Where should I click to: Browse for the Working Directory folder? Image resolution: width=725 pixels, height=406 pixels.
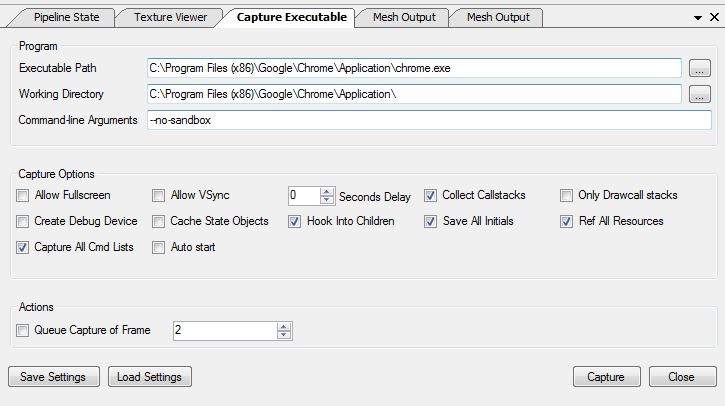tap(699, 94)
